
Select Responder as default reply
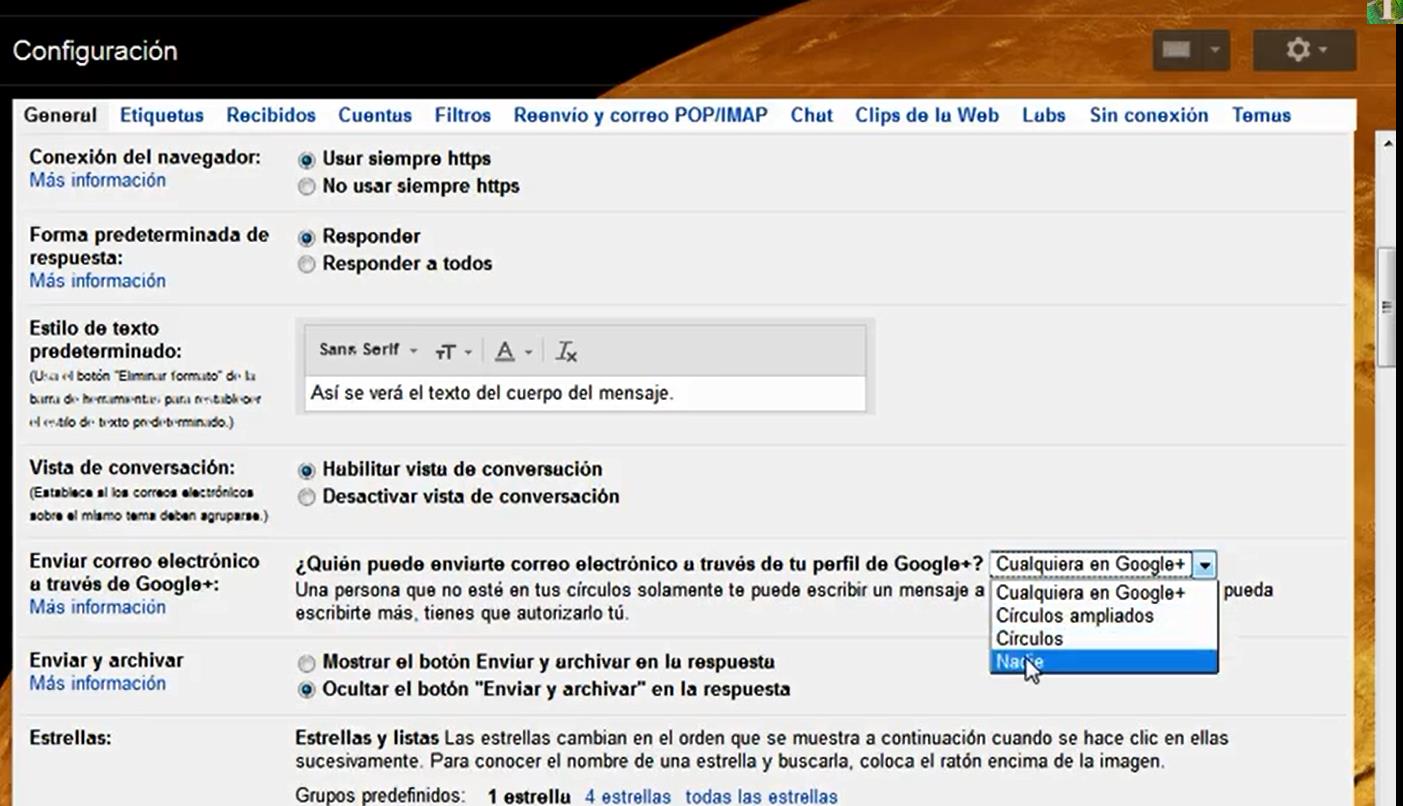(307, 237)
